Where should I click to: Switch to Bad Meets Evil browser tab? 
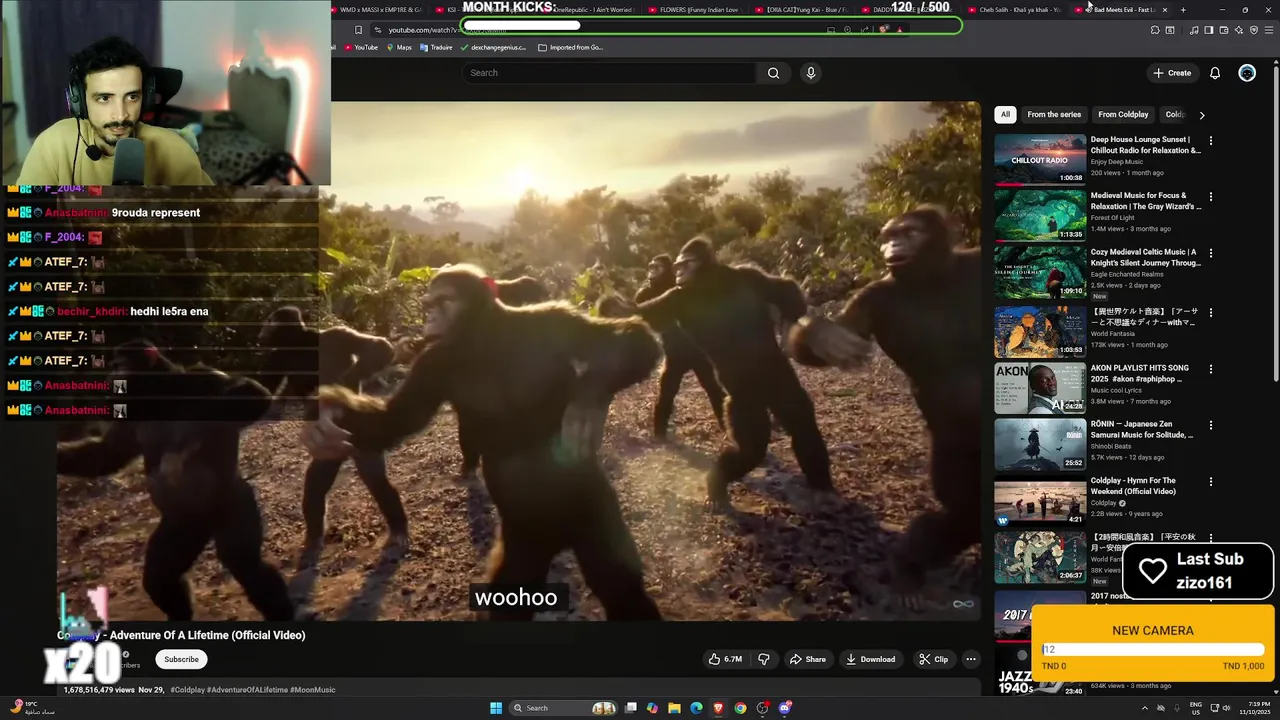[x=1123, y=10]
